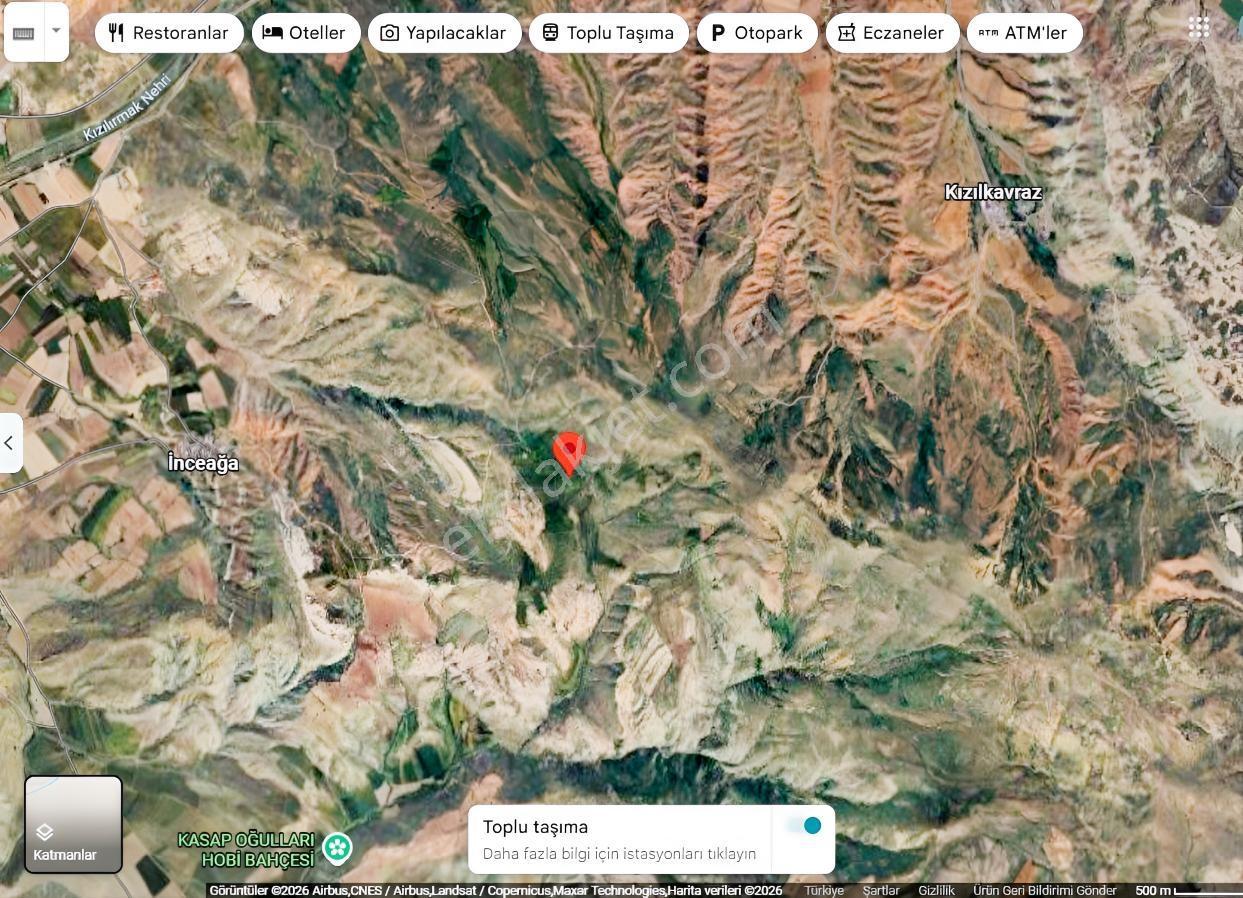Search nearby Otopark locations
The height and width of the screenshot is (898, 1243).
click(757, 33)
